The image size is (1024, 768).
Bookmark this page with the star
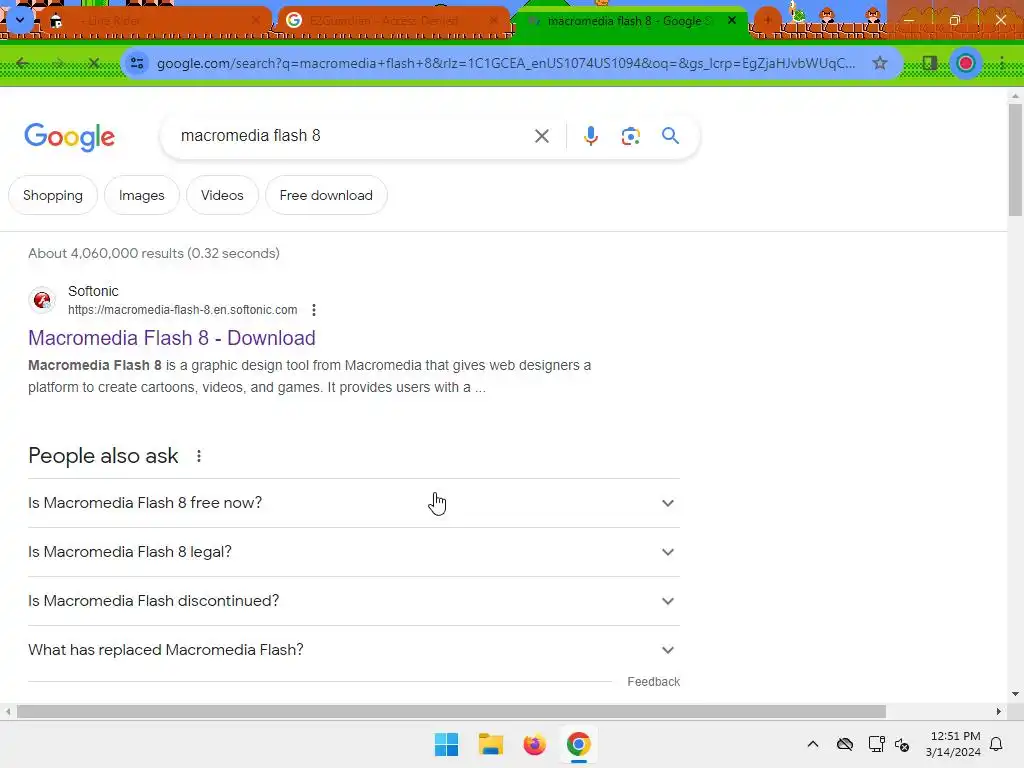click(x=880, y=63)
